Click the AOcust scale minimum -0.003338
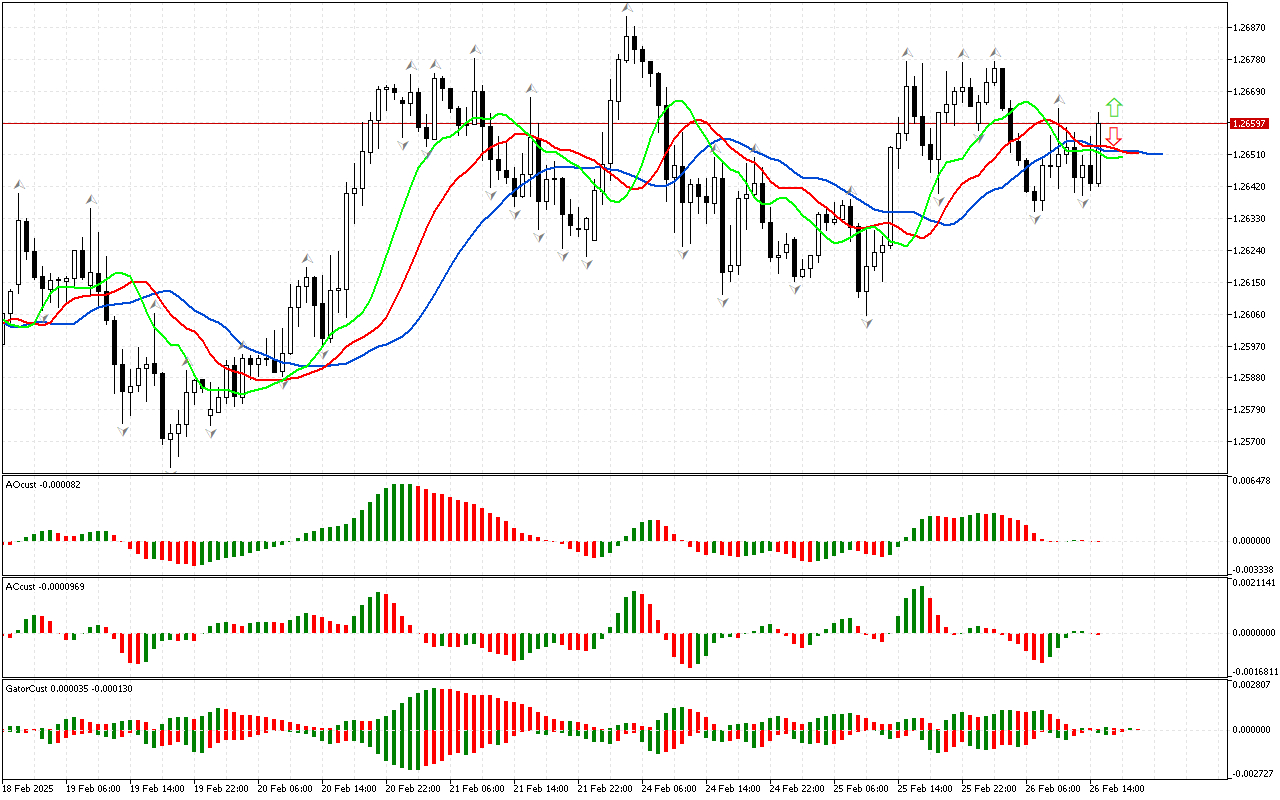Image resolution: width=1280 pixels, height=800 pixels. click(1251, 569)
